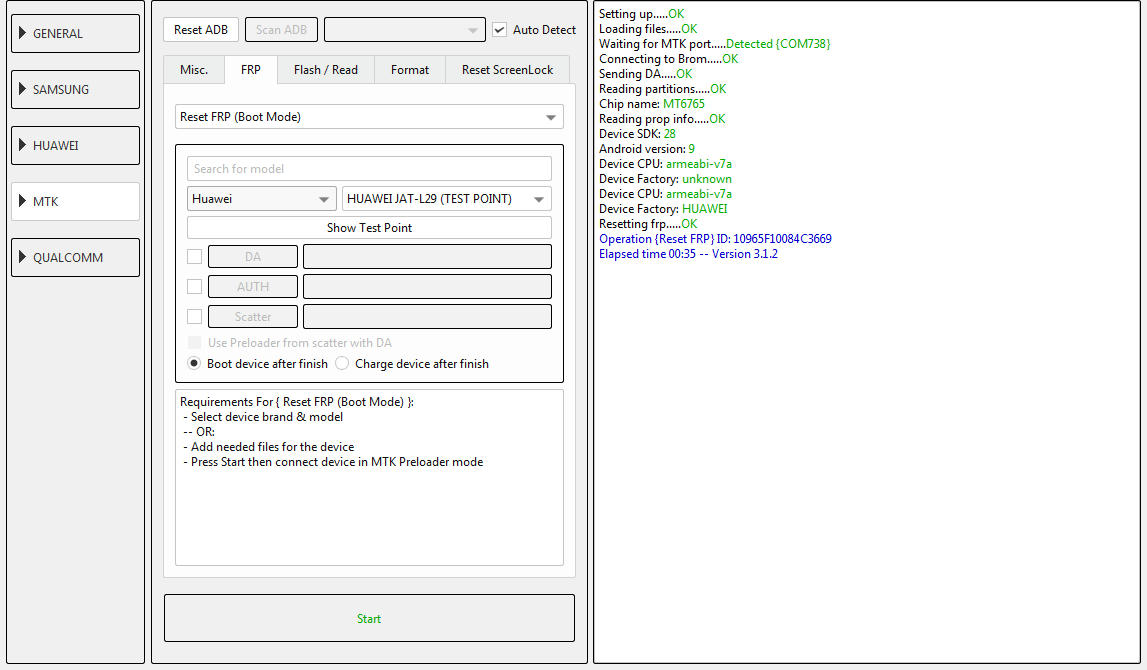Click the Search for model field
1147x670 pixels.
coord(369,169)
